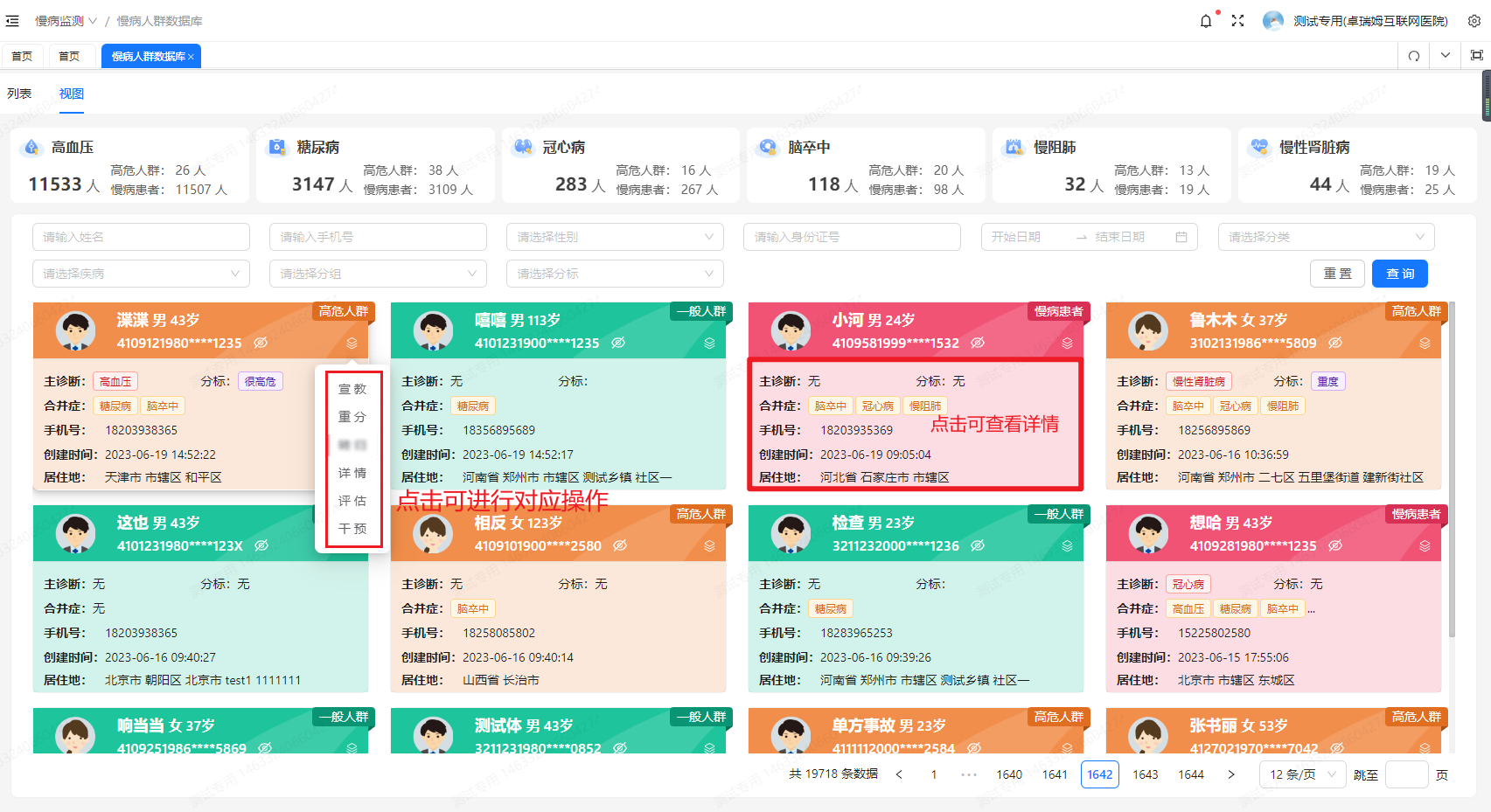Open the settings gear icon
Screen dimensions: 1491x812
click(1474, 21)
